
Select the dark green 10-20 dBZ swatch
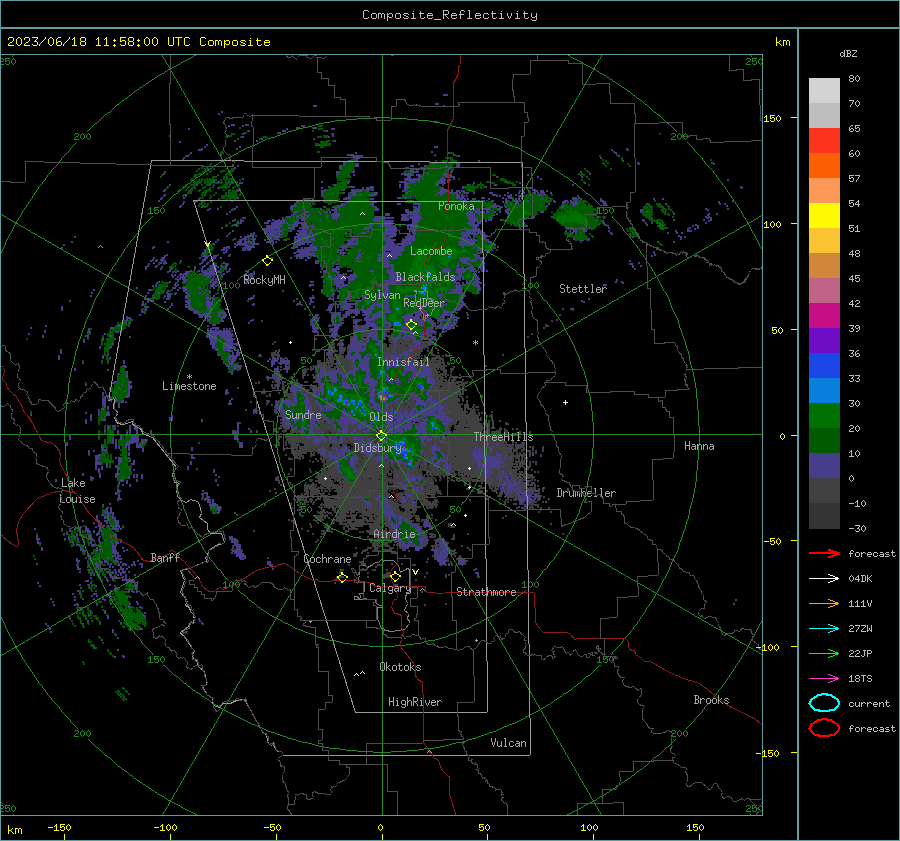point(824,441)
